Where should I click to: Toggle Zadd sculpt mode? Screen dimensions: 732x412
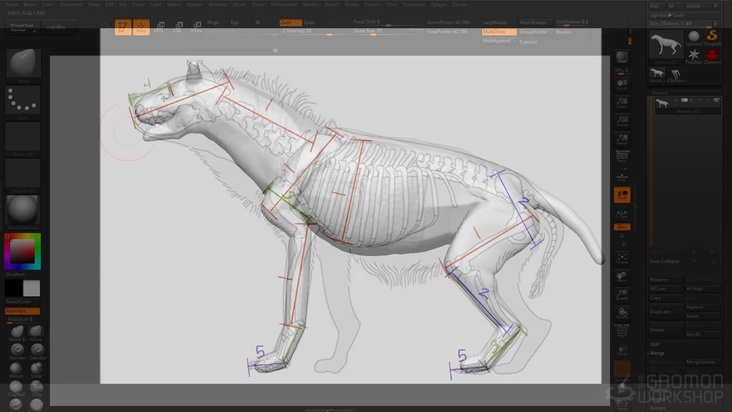point(287,21)
